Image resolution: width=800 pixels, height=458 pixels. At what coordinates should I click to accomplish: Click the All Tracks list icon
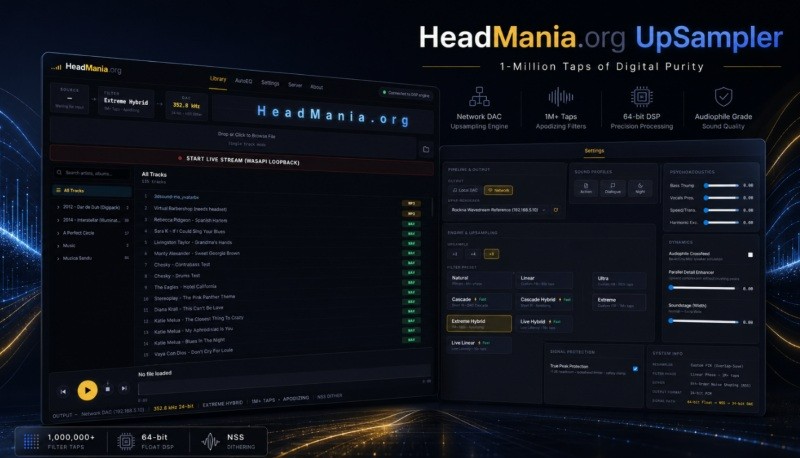[x=58, y=190]
